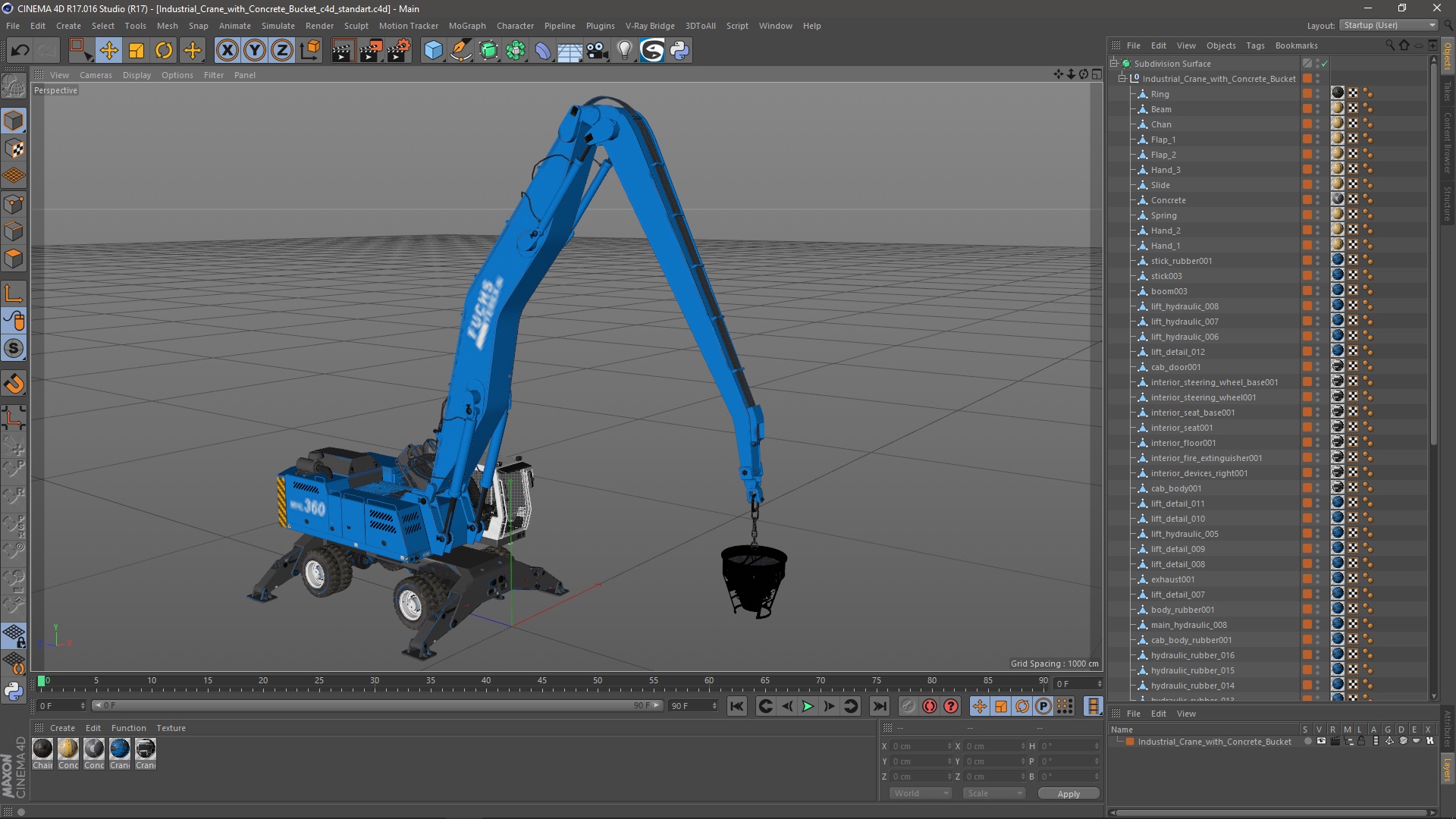The height and width of the screenshot is (819, 1456).
Task: Add a Light object icon
Action: (x=625, y=51)
